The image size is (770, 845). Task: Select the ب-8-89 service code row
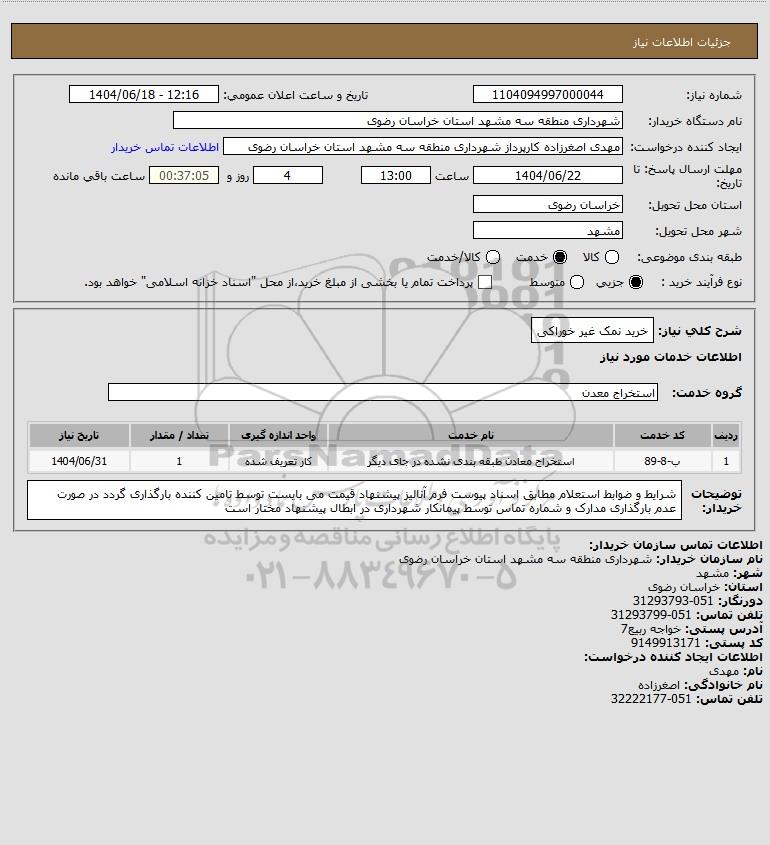[385, 461]
